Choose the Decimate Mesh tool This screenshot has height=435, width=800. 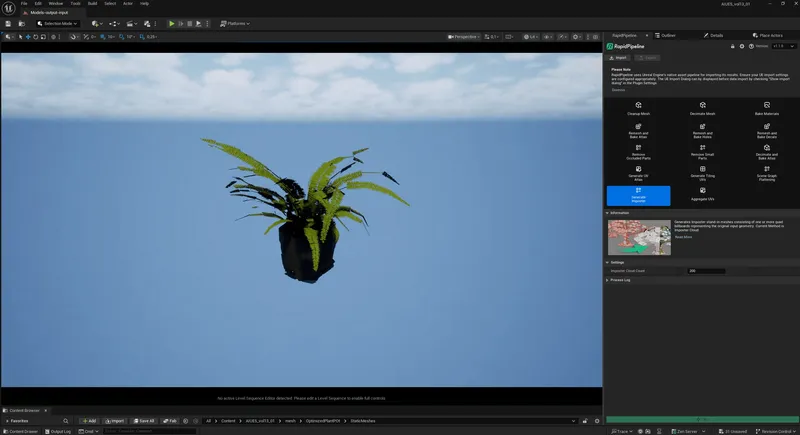(702, 108)
